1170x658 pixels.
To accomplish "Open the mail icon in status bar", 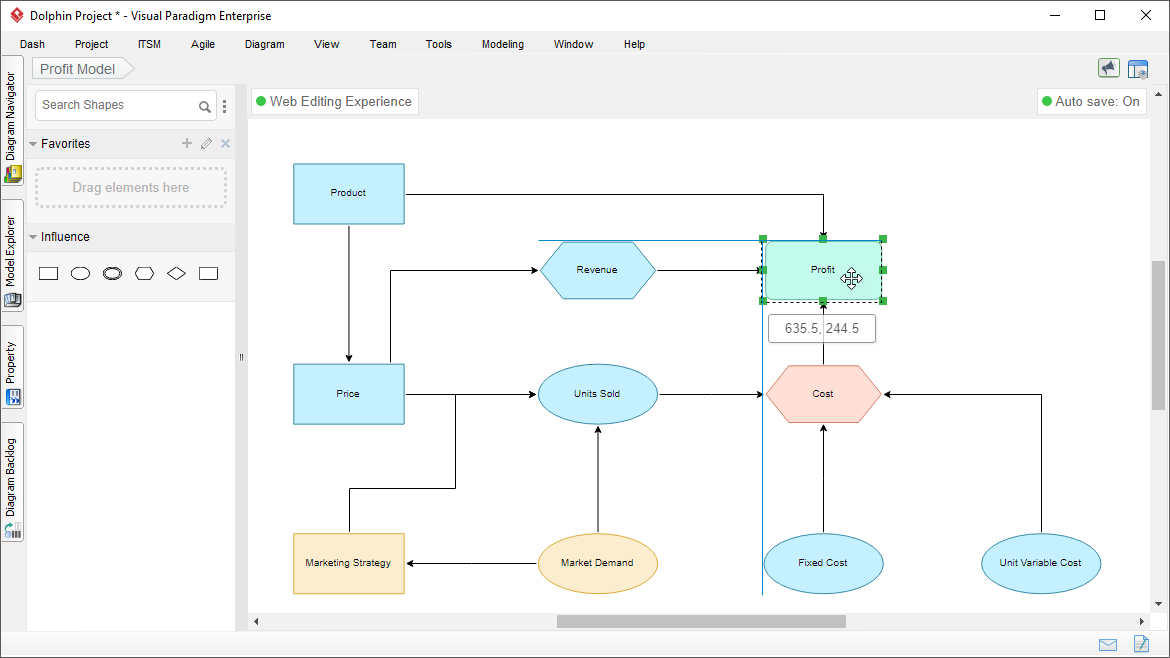I will coord(1108,645).
